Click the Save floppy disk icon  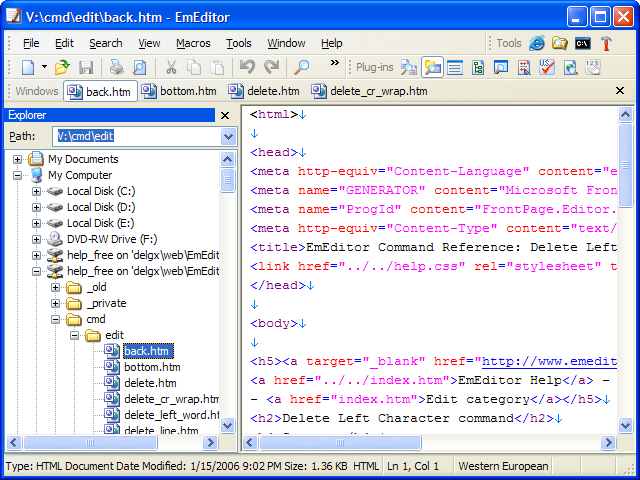pyautogui.click(x=86, y=67)
